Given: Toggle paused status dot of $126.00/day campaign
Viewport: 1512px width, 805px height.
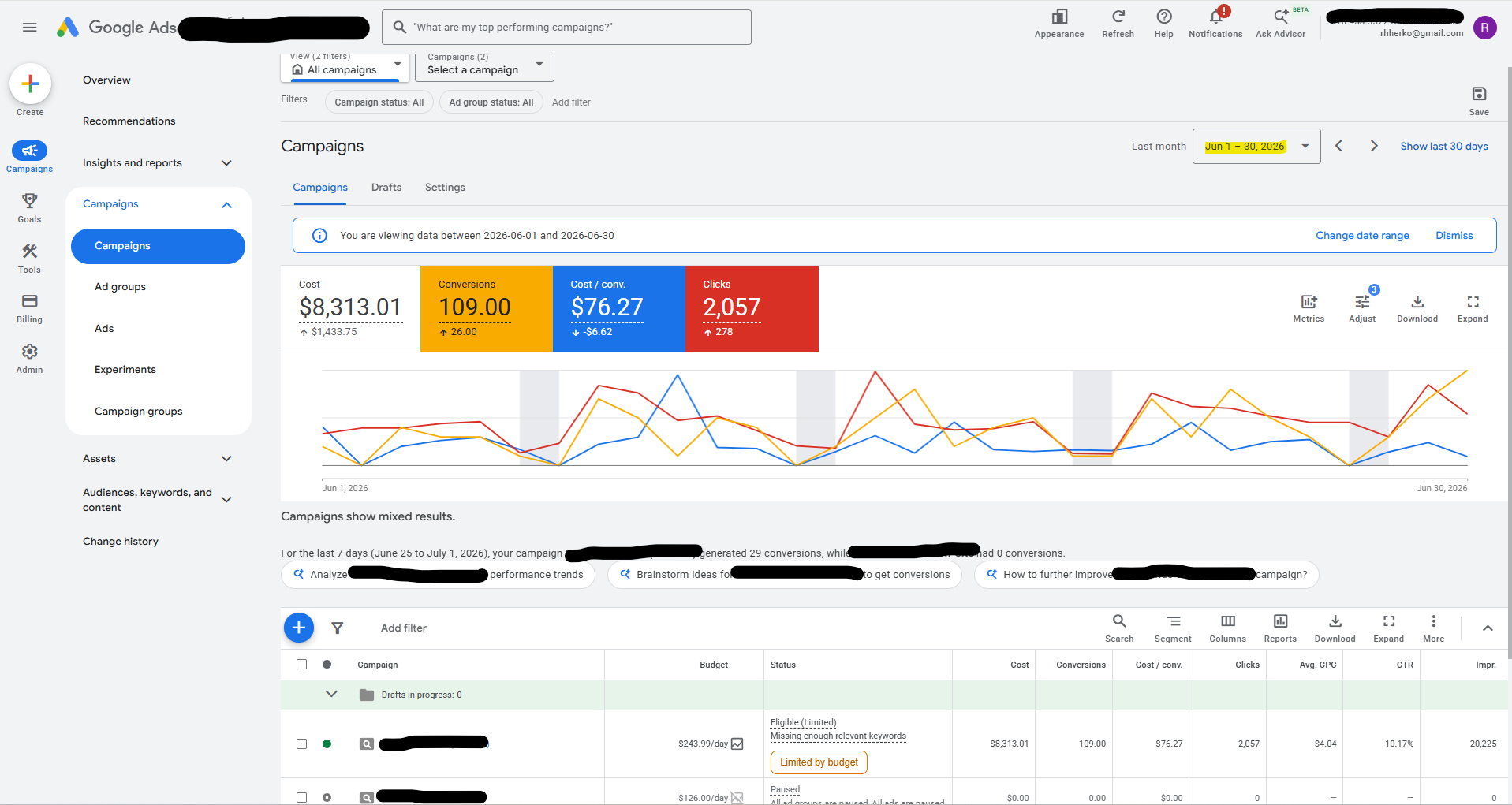Looking at the screenshot, I should [x=327, y=797].
